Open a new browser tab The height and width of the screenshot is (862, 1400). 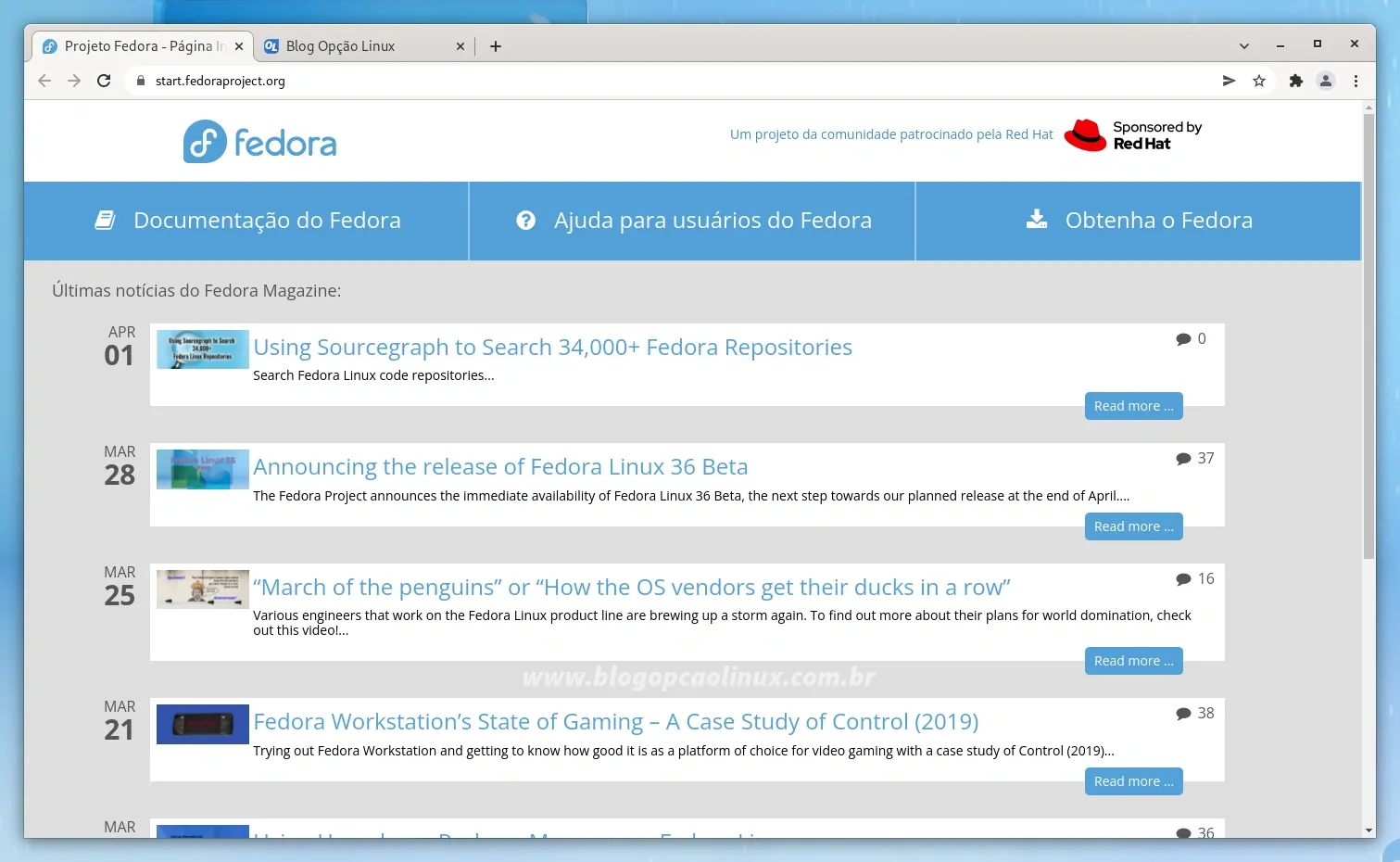tap(496, 46)
